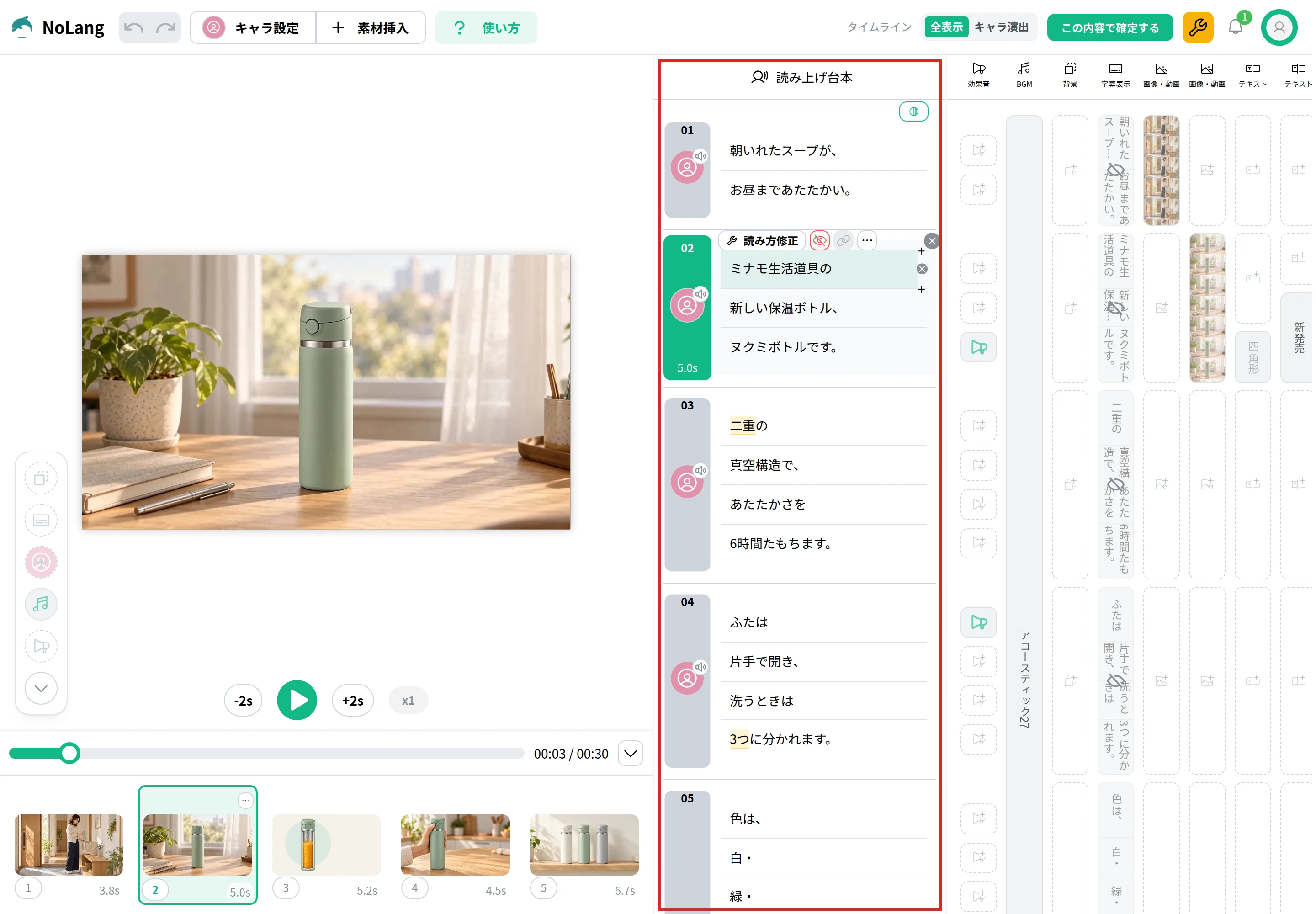The image size is (1316, 914).
Task: Click the sound effect icon in left toolbar
Action: 41,646
